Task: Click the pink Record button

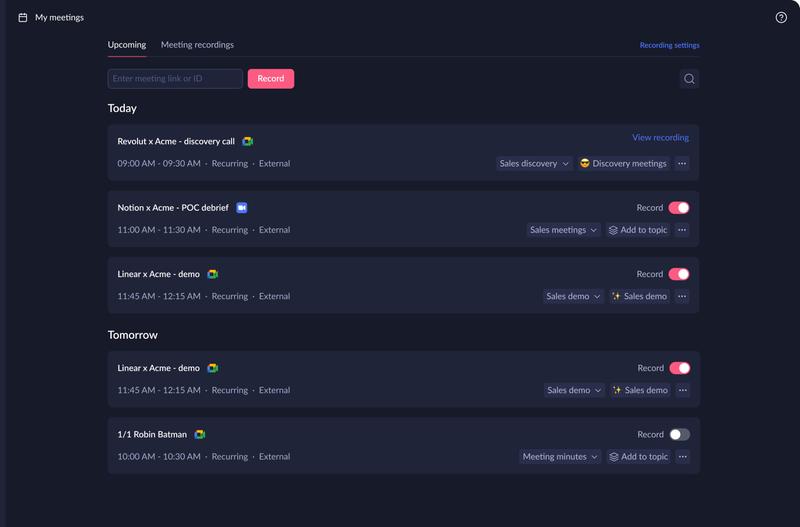Action: (x=271, y=79)
